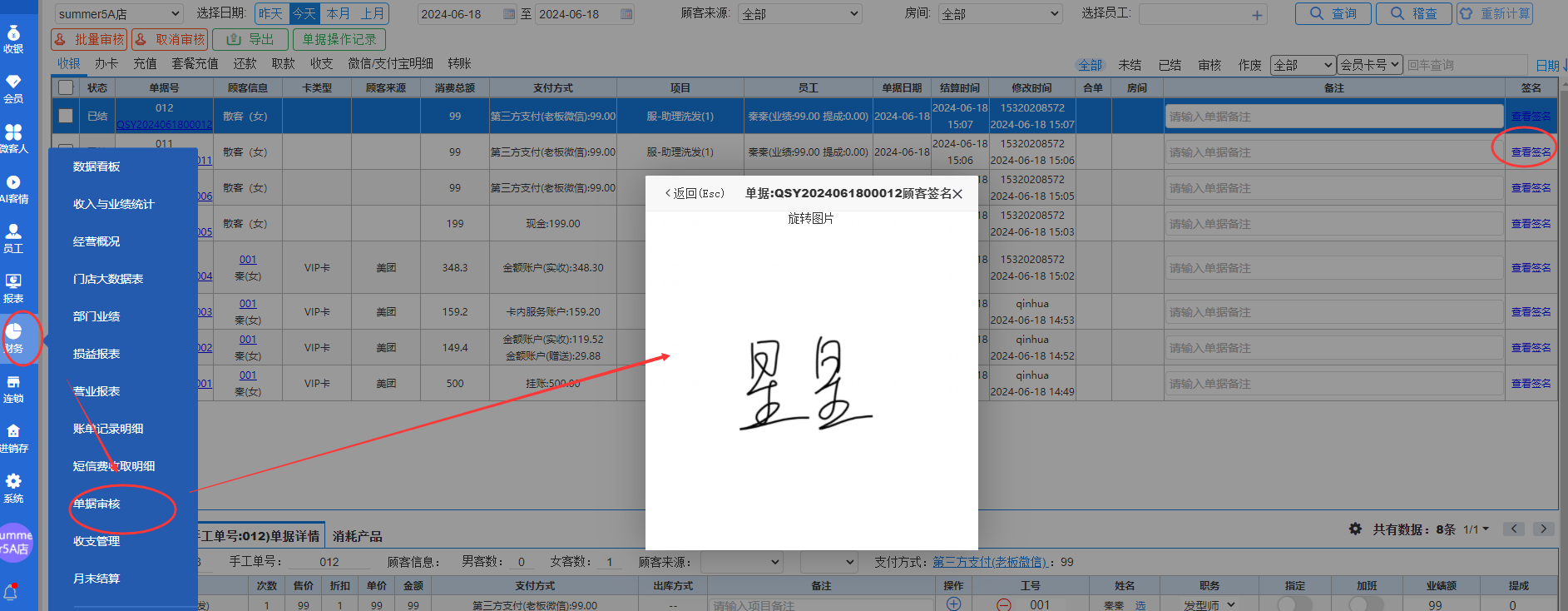Screen dimensions: 1568x611
Task: Open the 微客人 sidebar icon
Action: point(13,139)
